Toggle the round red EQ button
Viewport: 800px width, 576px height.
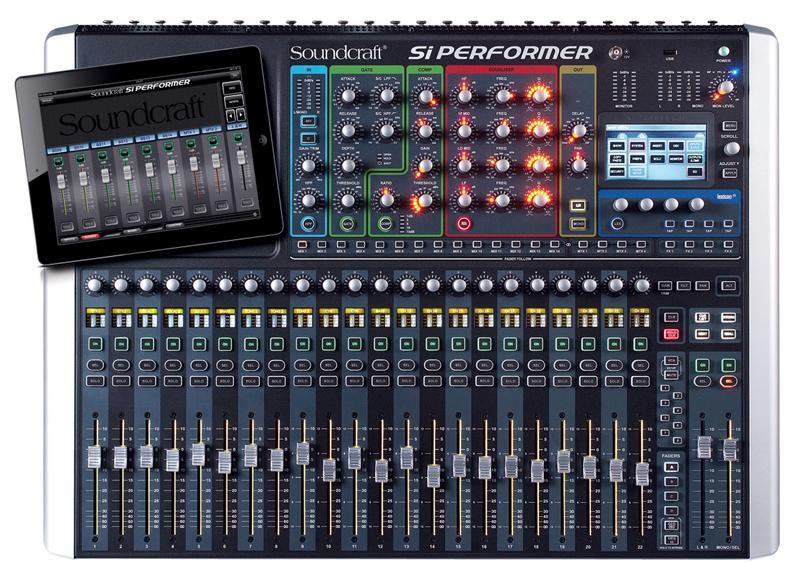[x=464, y=223]
